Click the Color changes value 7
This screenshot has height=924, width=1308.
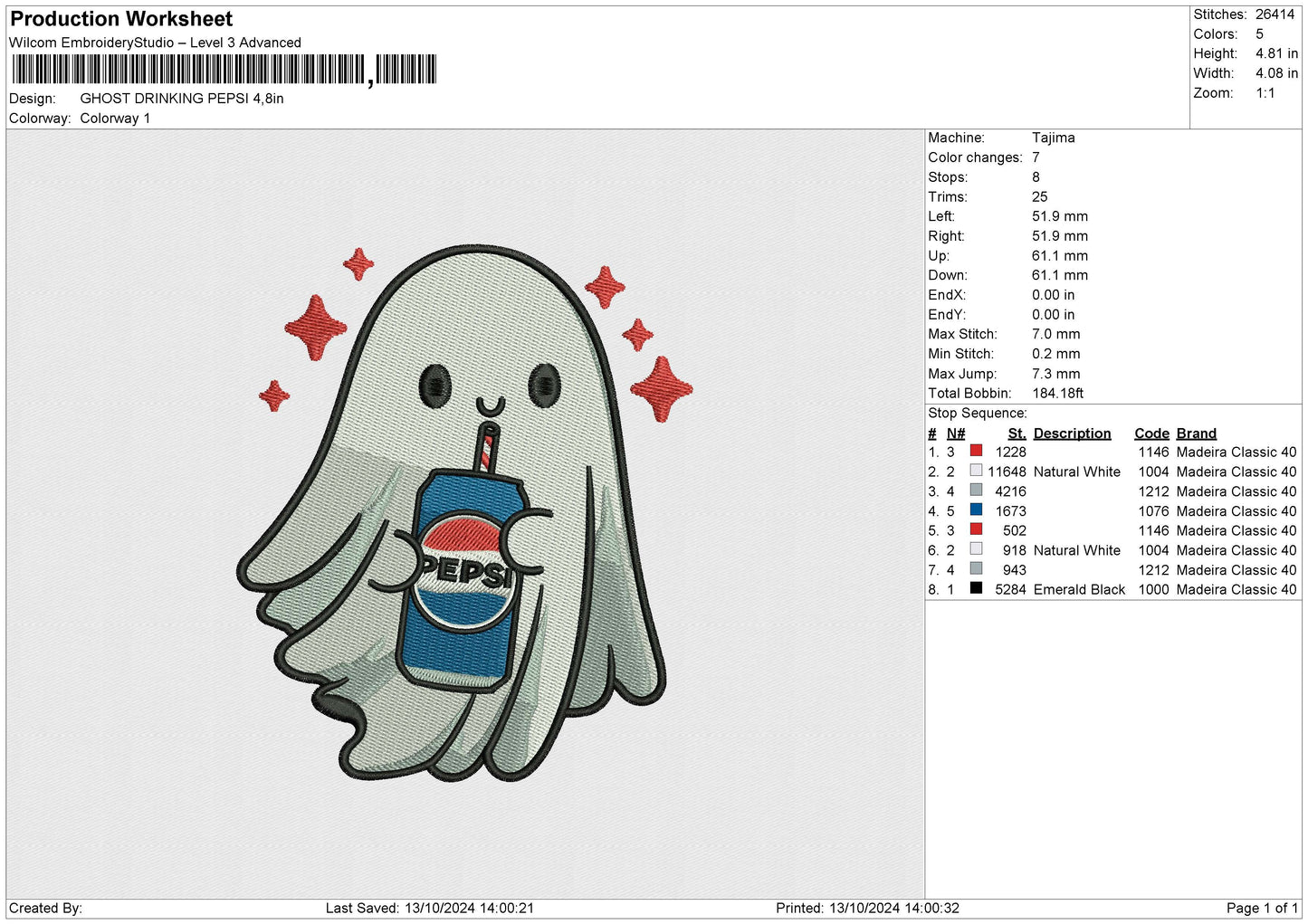click(1036, 157)
